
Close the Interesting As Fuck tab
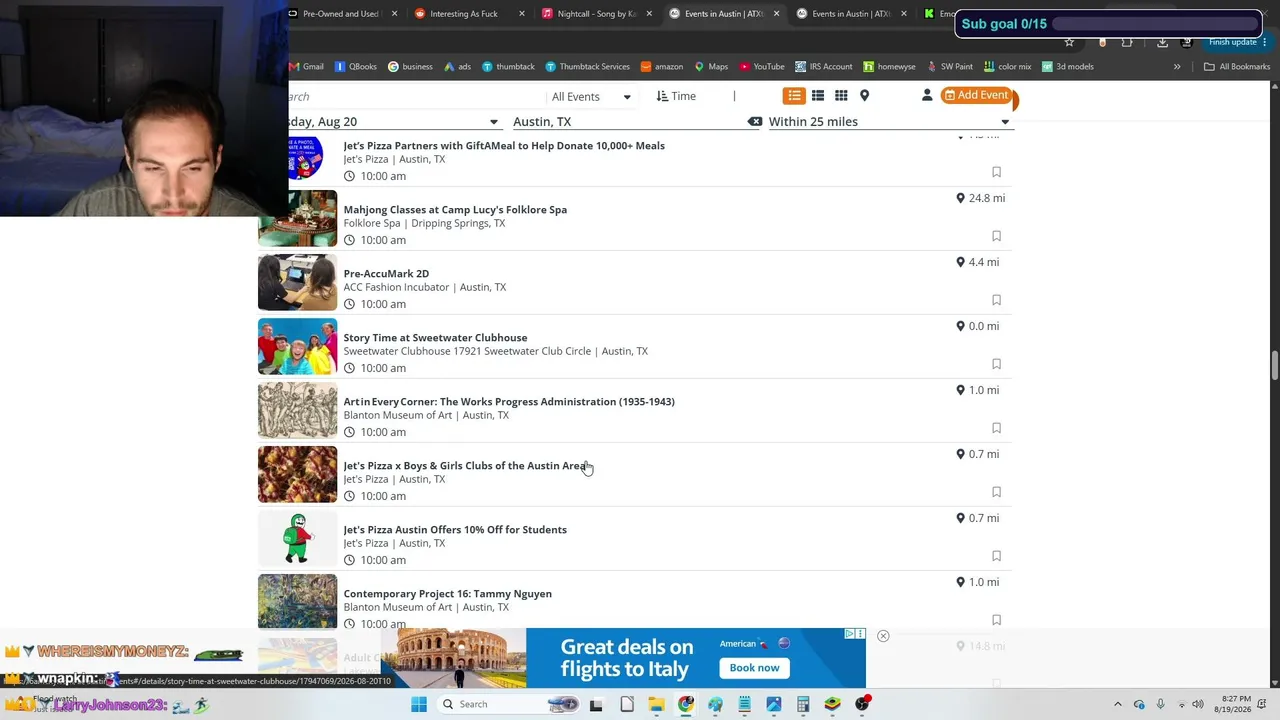click(522, 14)
